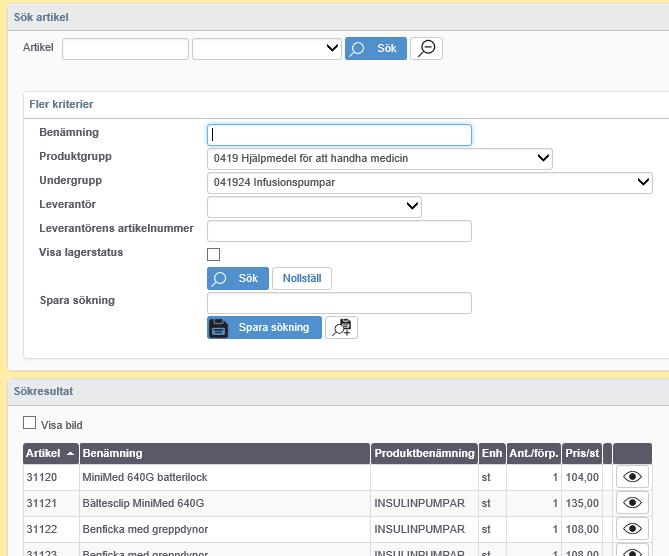
Task: Click the load saved search magnifier icon
Action: (x=341, y=327)
